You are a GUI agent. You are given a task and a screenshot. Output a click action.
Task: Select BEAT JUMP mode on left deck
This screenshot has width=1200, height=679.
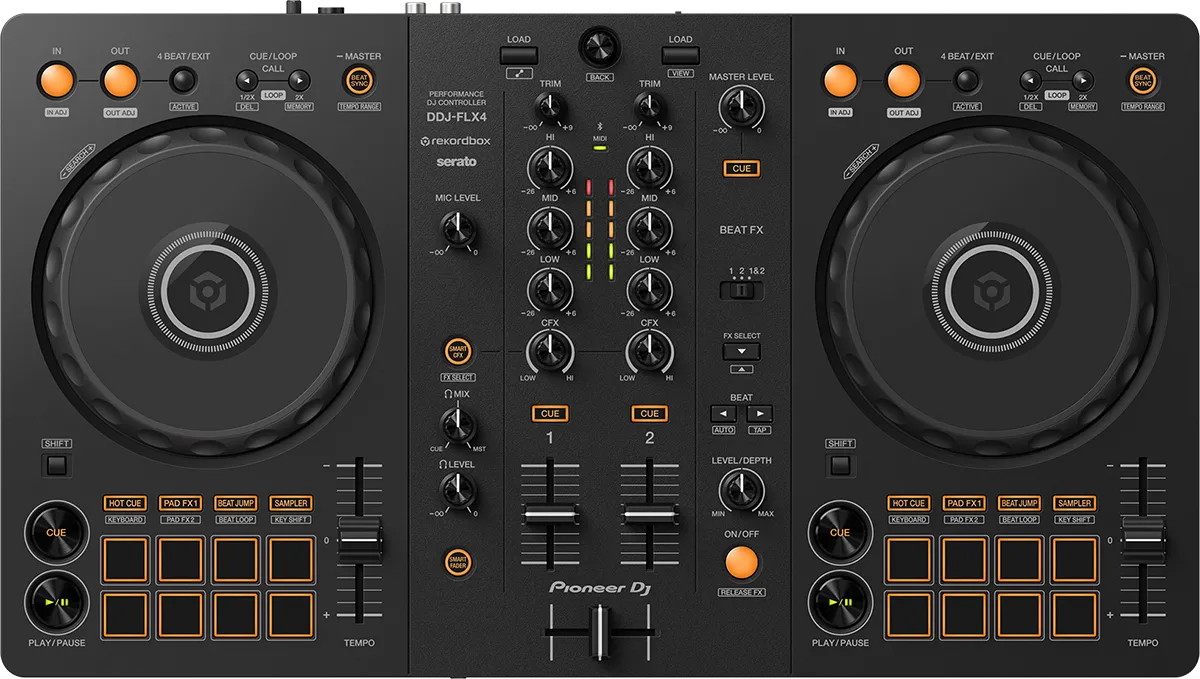(x=236, y=503)
